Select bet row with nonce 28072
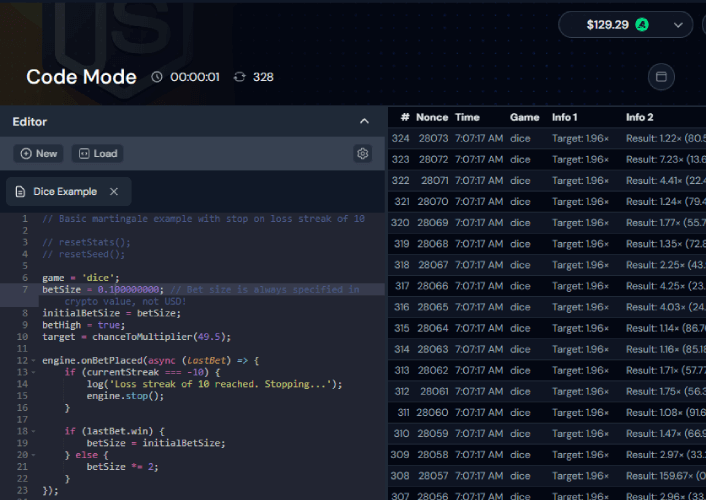Screen dimensions: 706x500 (547, 159)
